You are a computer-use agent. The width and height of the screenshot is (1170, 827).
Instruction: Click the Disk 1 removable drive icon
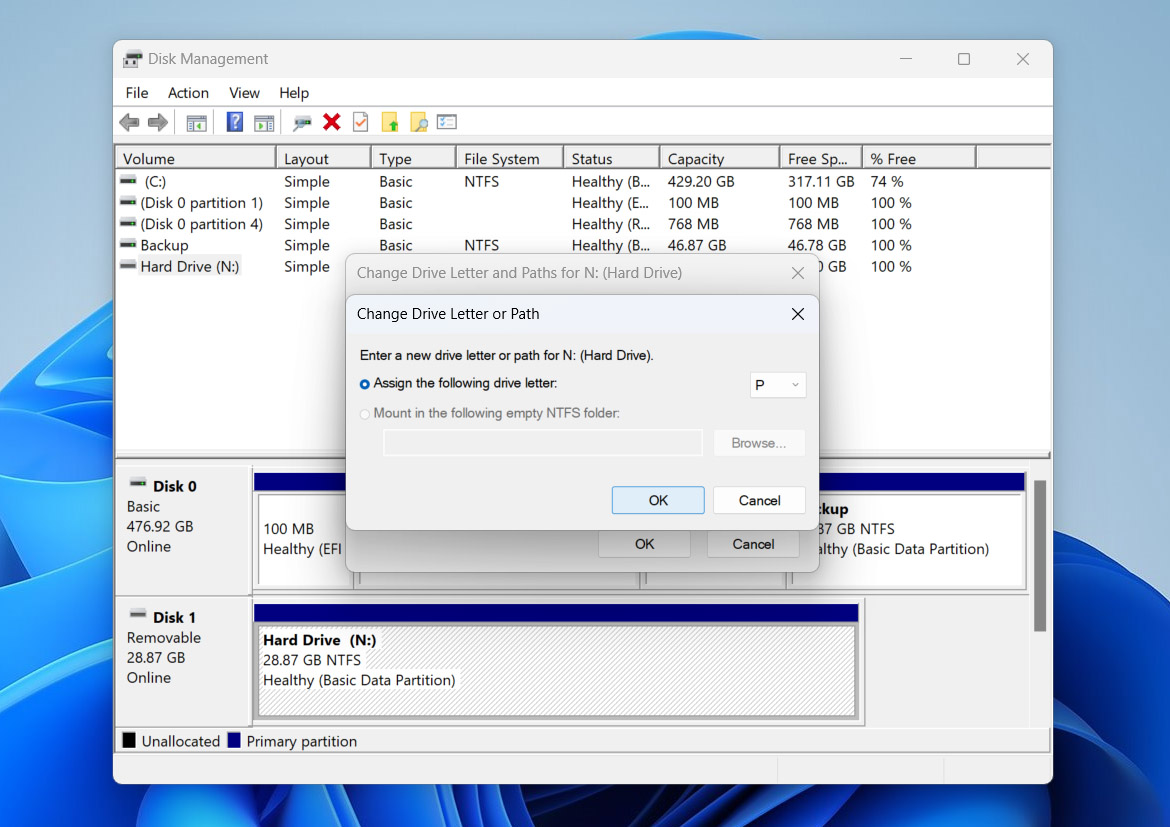click(138, 614)
